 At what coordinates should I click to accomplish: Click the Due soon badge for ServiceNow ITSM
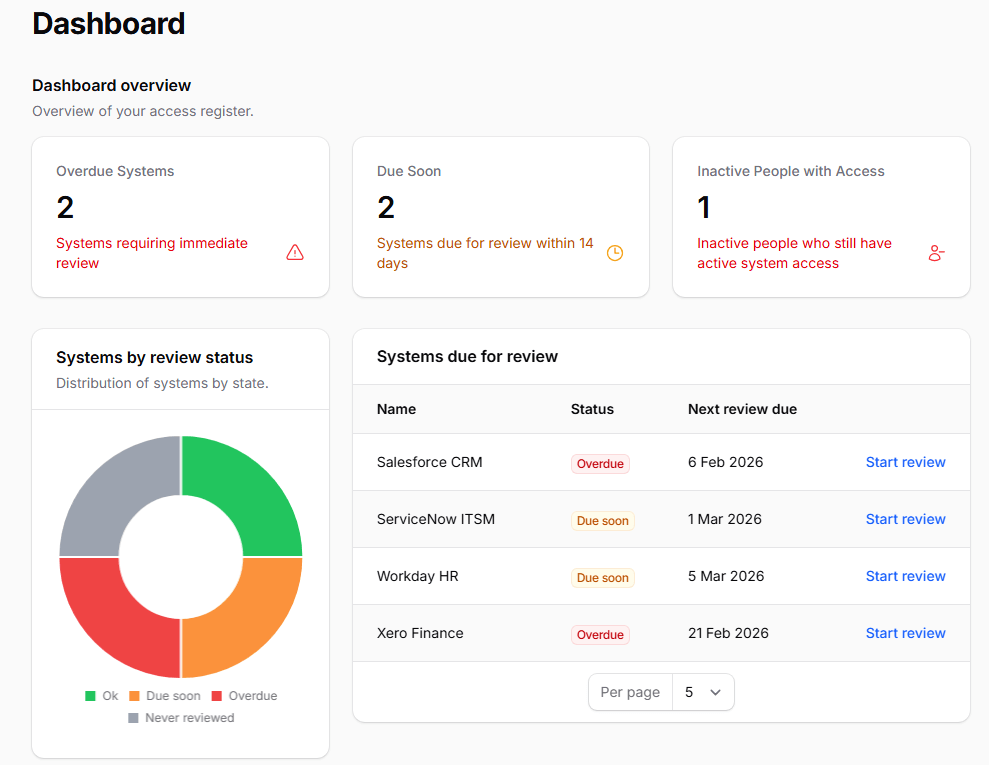point(602,520)
